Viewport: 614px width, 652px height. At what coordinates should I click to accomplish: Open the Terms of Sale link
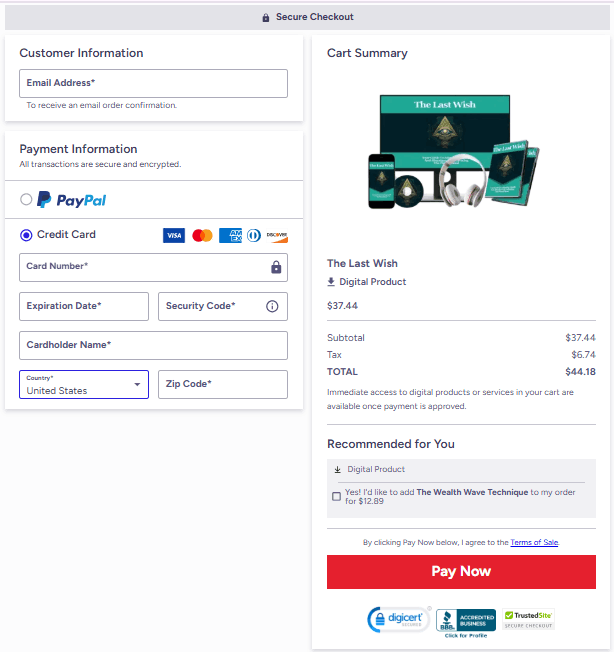click(x=534, y=542)
